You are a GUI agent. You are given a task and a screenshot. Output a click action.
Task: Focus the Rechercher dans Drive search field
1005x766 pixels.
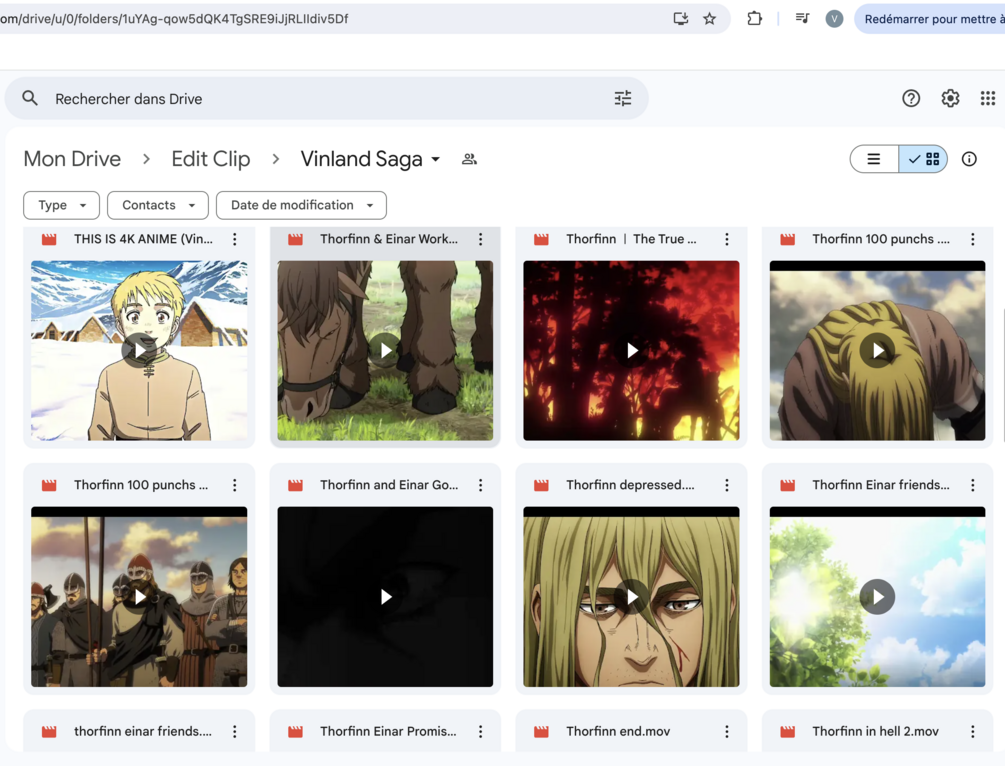327,98
